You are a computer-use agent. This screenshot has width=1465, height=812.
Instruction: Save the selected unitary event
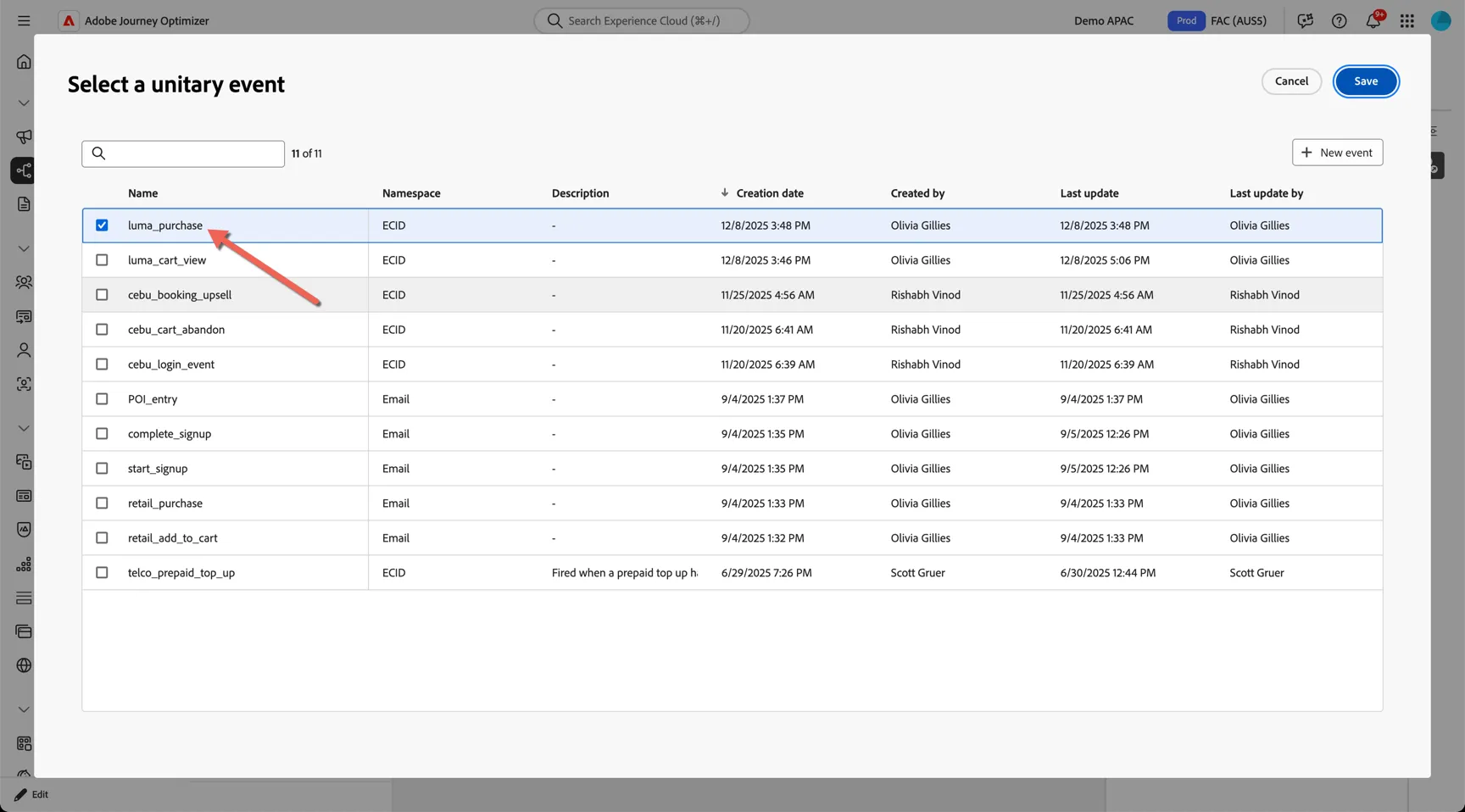[1366, 81]
